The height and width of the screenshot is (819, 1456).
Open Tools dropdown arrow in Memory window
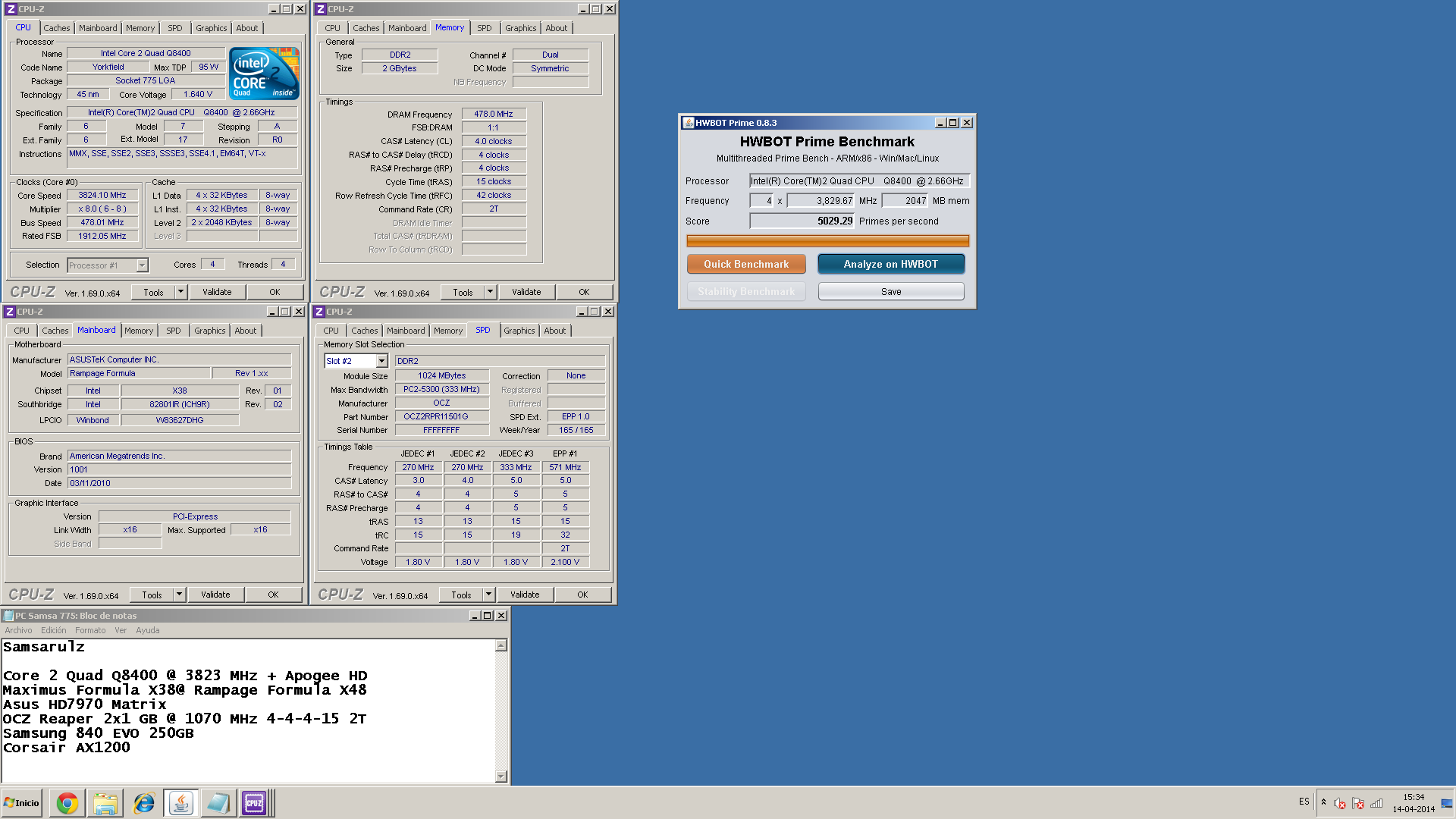(x=491, y=292)
